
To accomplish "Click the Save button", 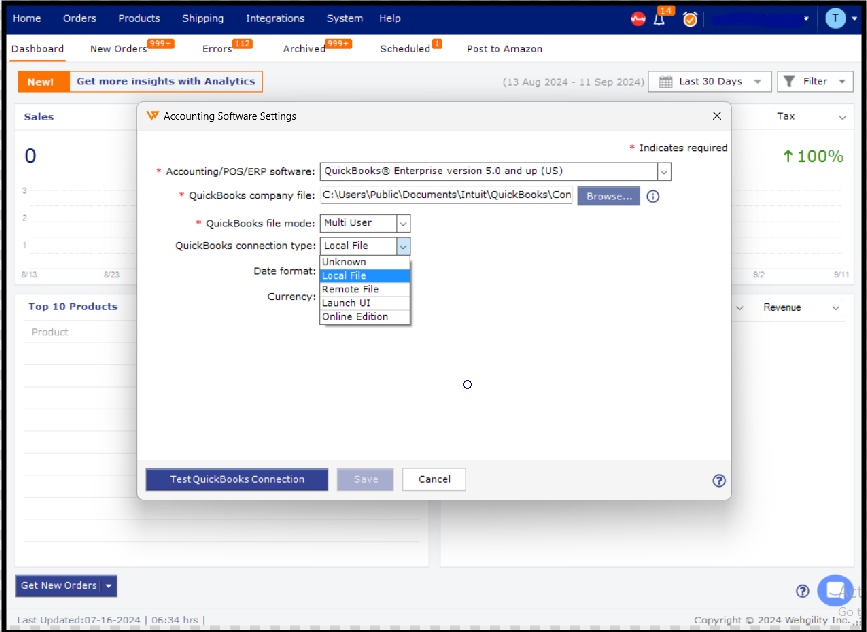I will pos(365,479).
